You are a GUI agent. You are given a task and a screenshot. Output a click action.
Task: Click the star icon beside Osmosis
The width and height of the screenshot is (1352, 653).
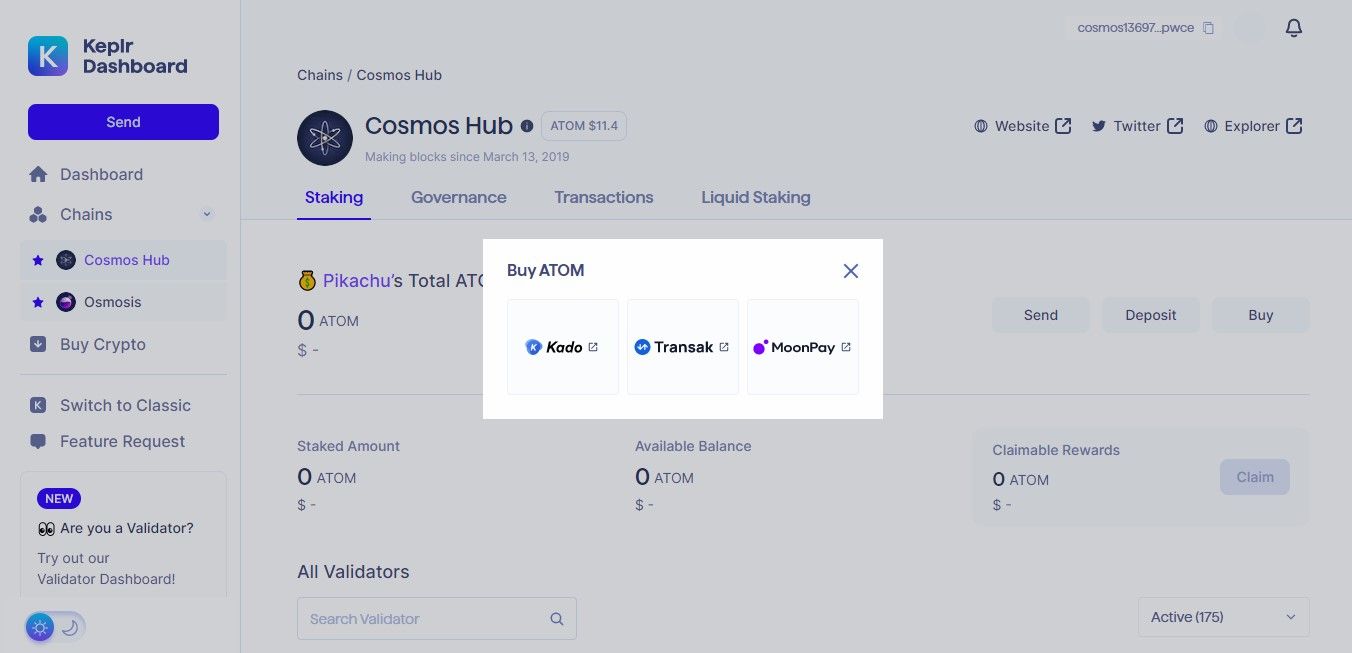click(38, 302)
